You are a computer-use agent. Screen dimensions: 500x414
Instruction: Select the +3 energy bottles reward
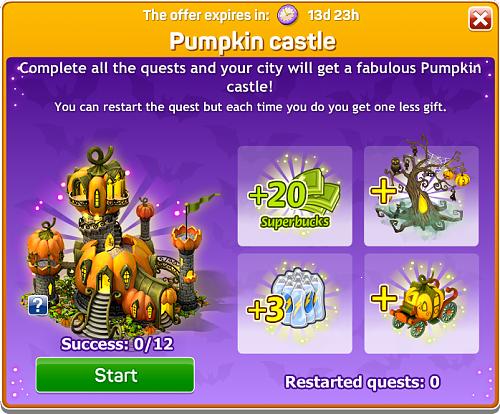click(295, 304)
